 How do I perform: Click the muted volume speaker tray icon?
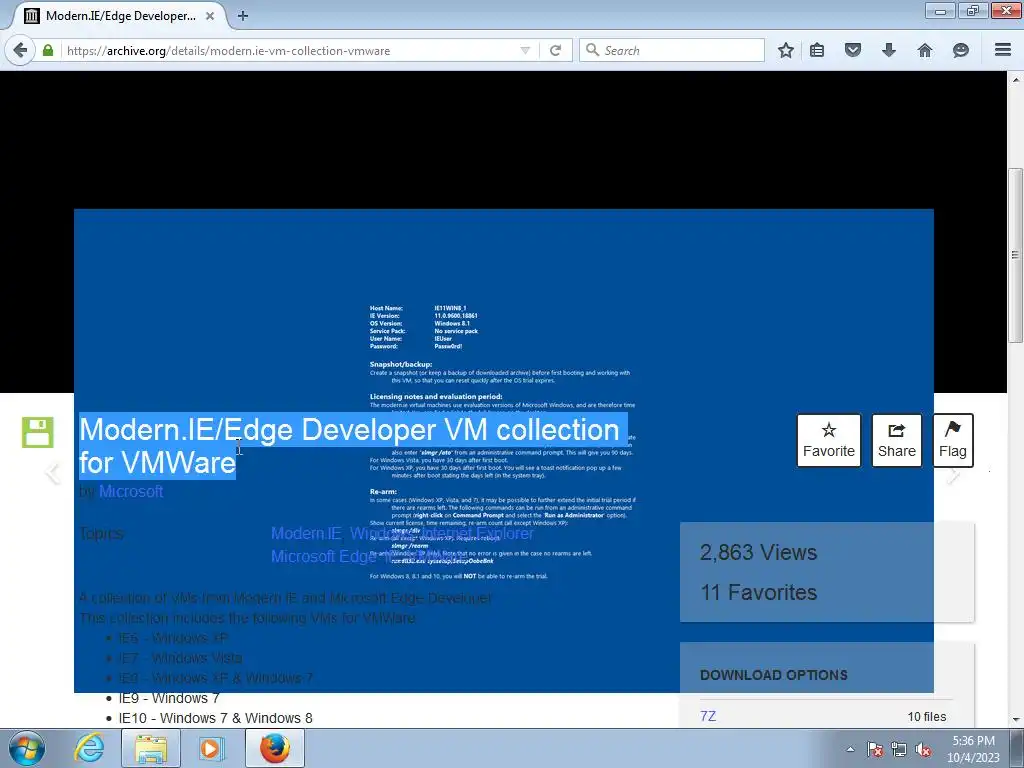click(923, 749)
